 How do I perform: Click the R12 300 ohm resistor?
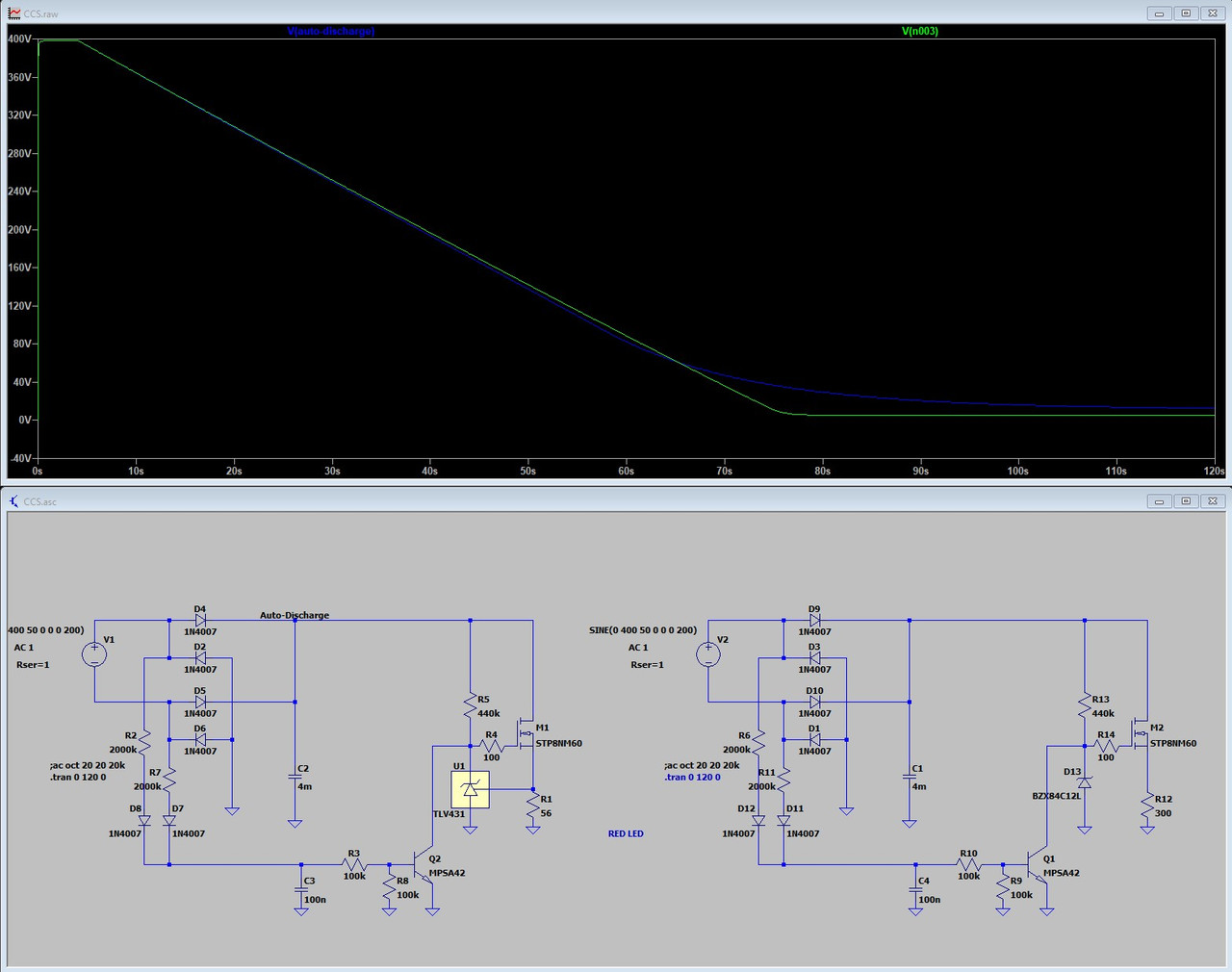pyautogui.click(x=1147, y=806)
